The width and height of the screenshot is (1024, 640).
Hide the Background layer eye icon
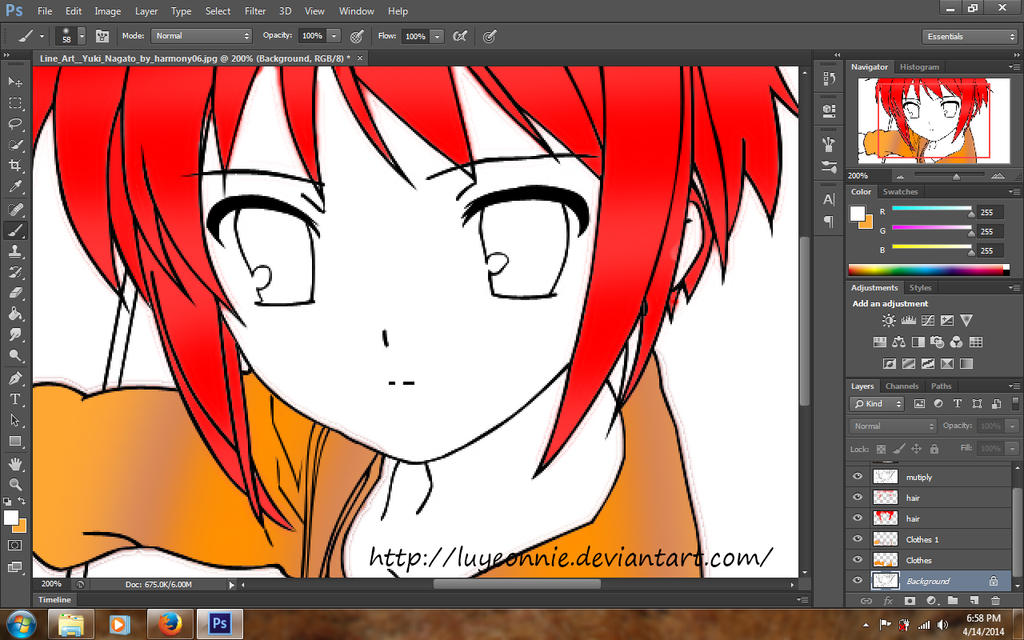point(857,581)
